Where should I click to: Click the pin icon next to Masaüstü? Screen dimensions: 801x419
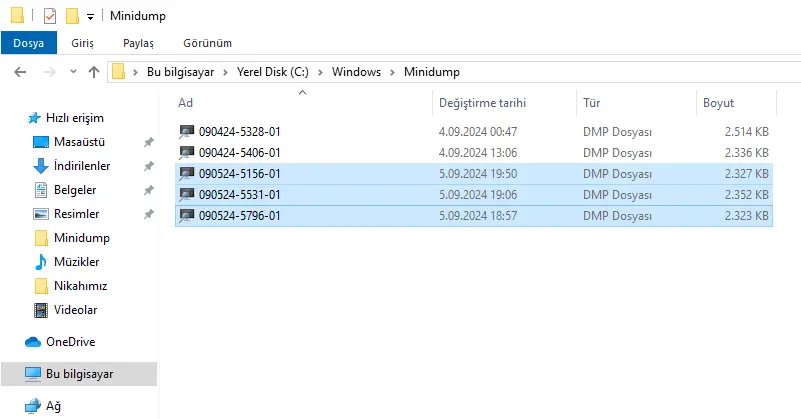pos(148,142)
